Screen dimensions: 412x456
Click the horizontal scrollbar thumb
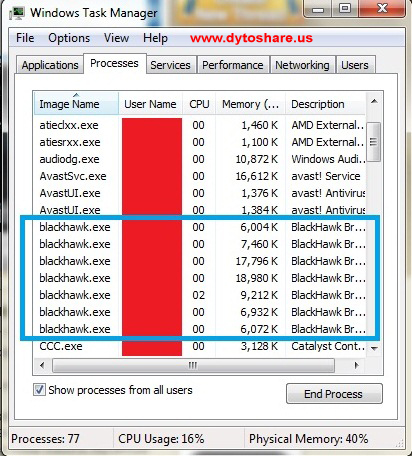(193, 365)
